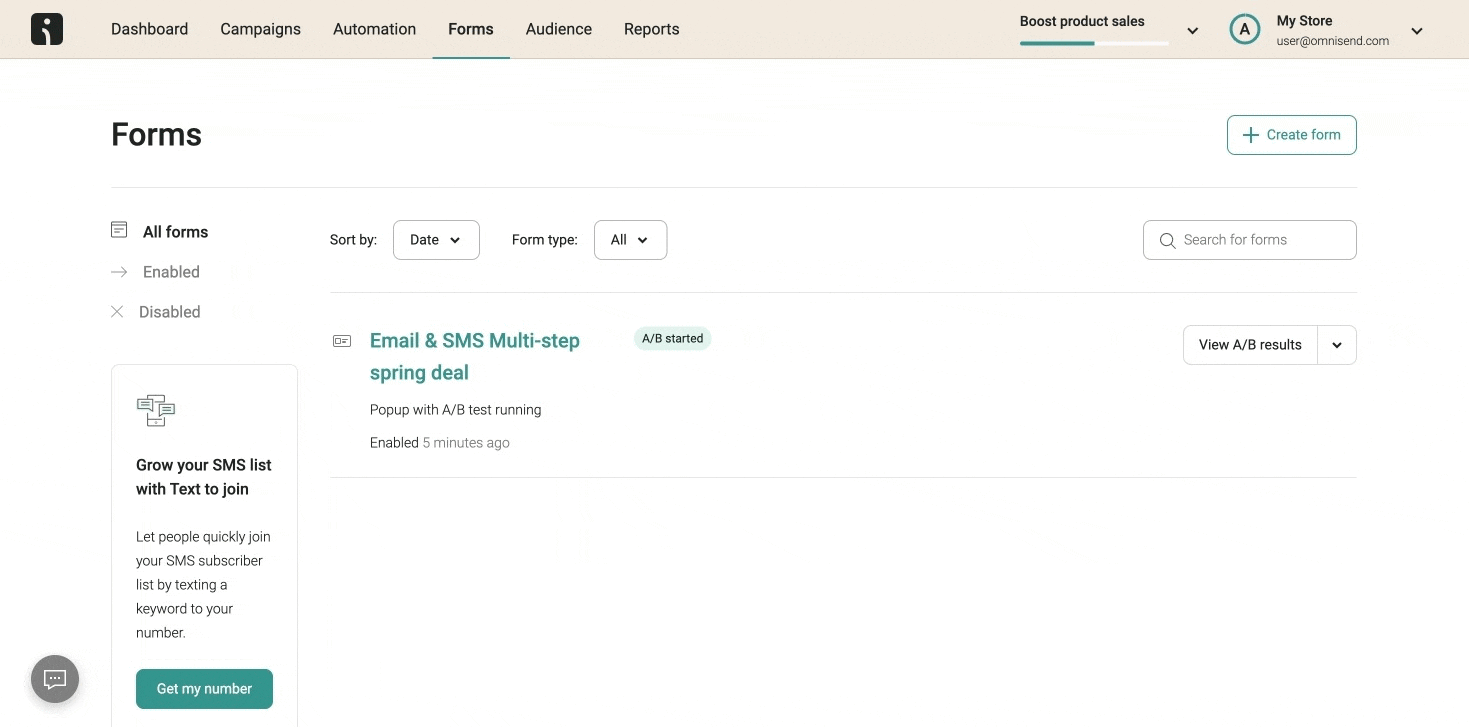Click Grow your SMS list with Text to join heading
Viewport: 1469px width, 727px height.
204,477
